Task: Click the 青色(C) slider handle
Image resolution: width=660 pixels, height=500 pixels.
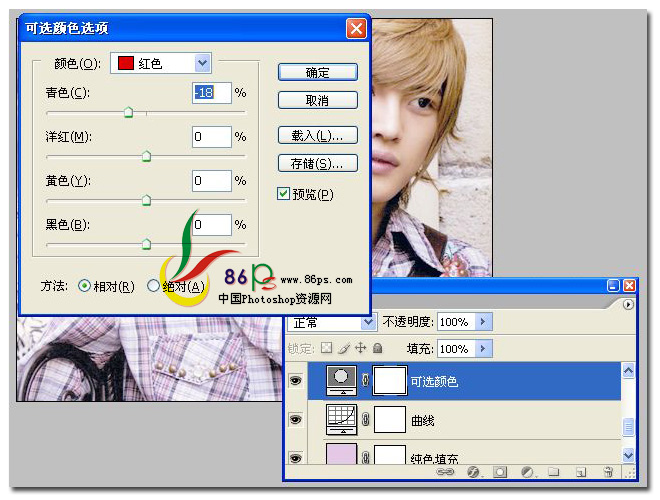Action: click(128, 112)
